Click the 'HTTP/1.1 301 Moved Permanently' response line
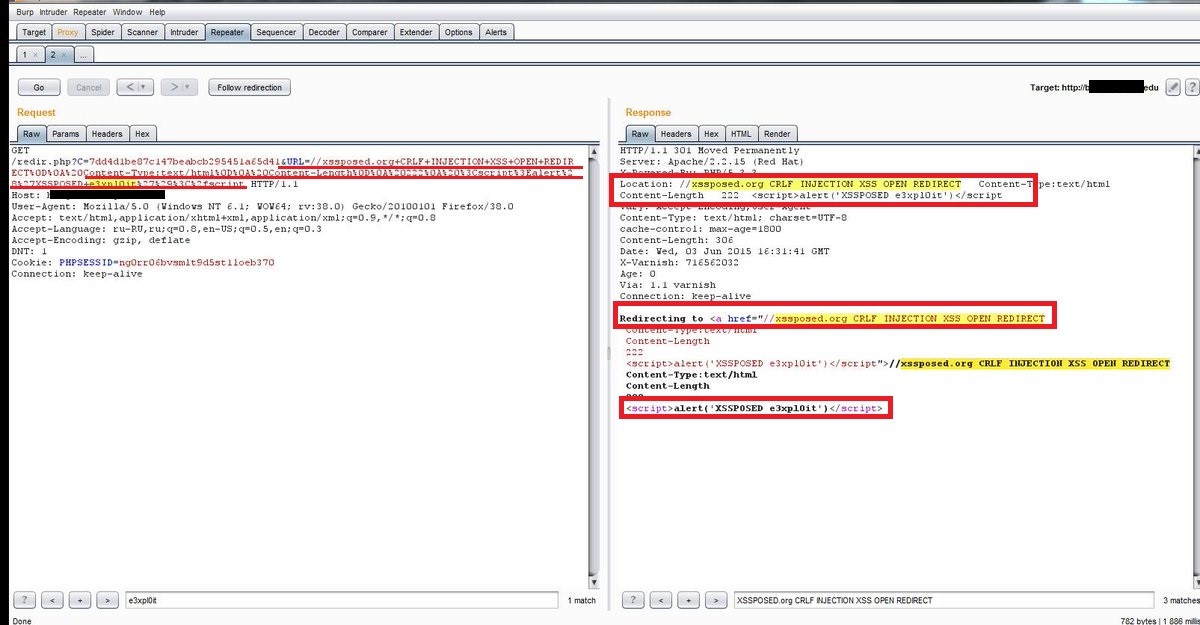 710,151
